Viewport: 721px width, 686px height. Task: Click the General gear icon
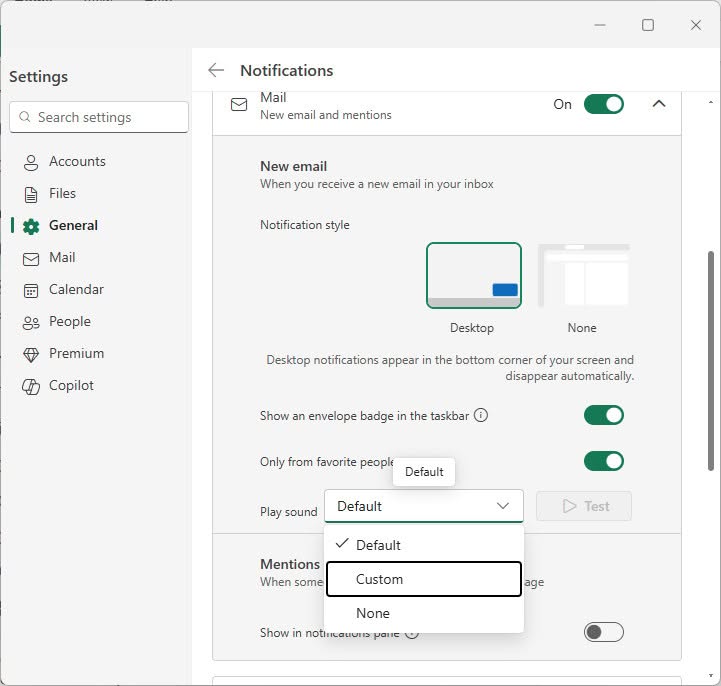click(x=31, y=227)
